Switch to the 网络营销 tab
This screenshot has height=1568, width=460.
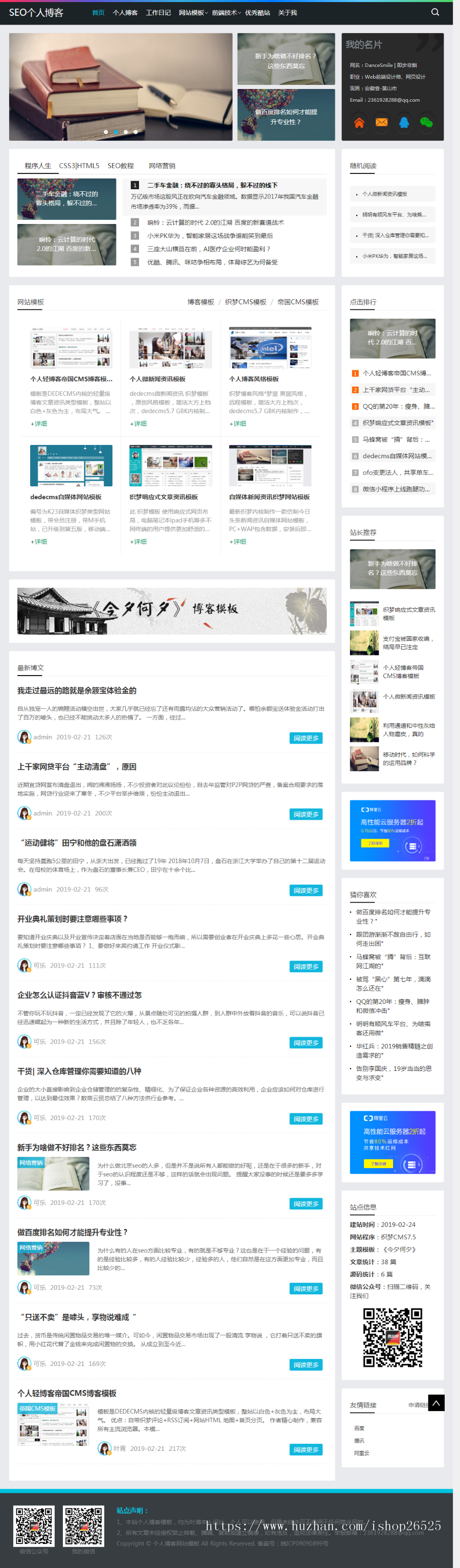[162, 166]
